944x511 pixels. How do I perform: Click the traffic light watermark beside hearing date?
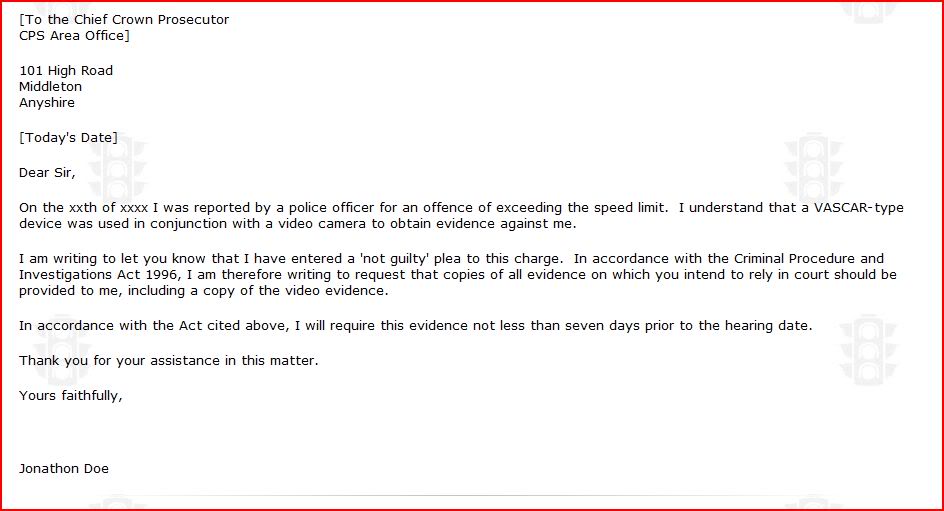point(869,349)
